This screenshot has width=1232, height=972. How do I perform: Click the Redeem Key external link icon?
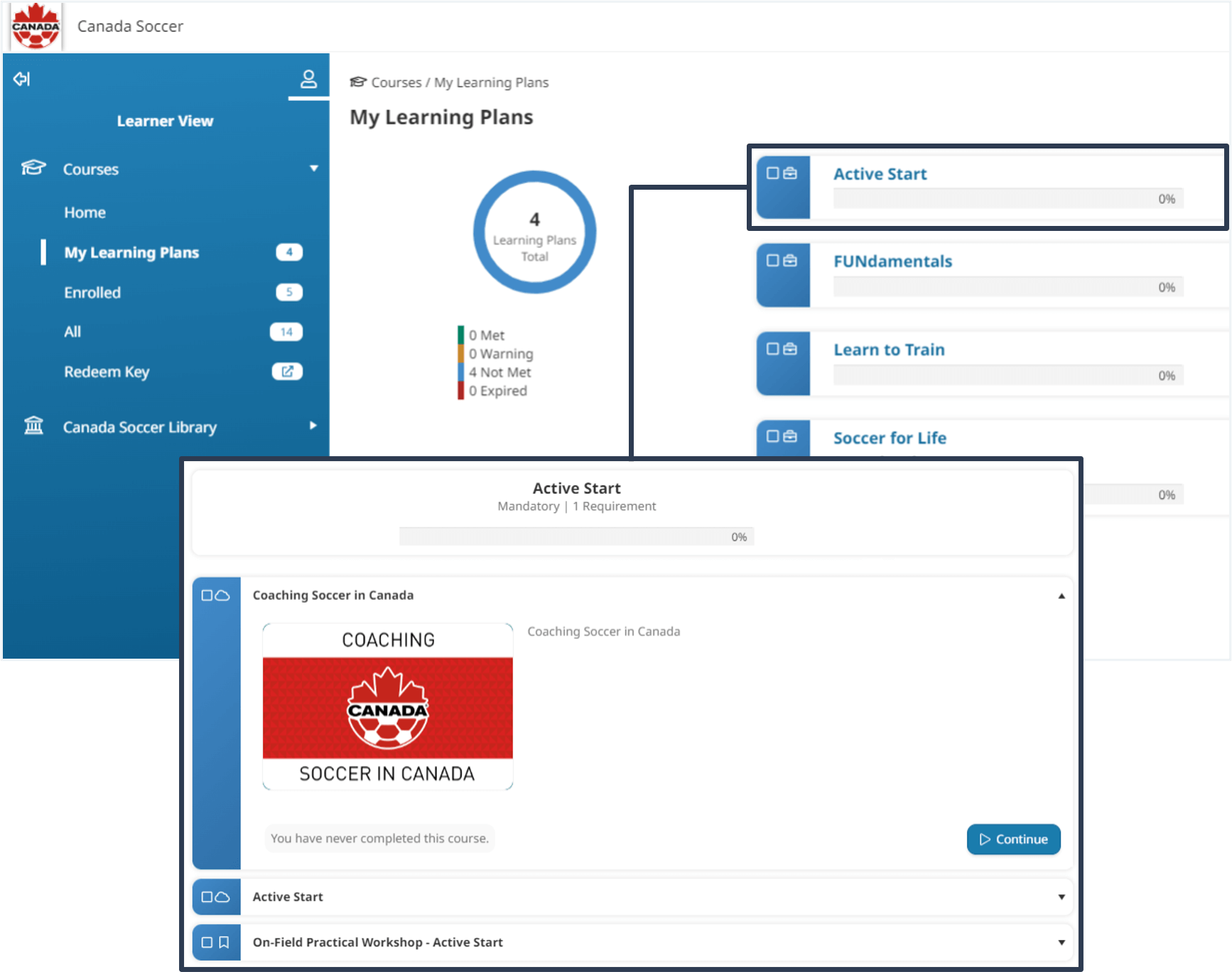click(x=287, y=371)
